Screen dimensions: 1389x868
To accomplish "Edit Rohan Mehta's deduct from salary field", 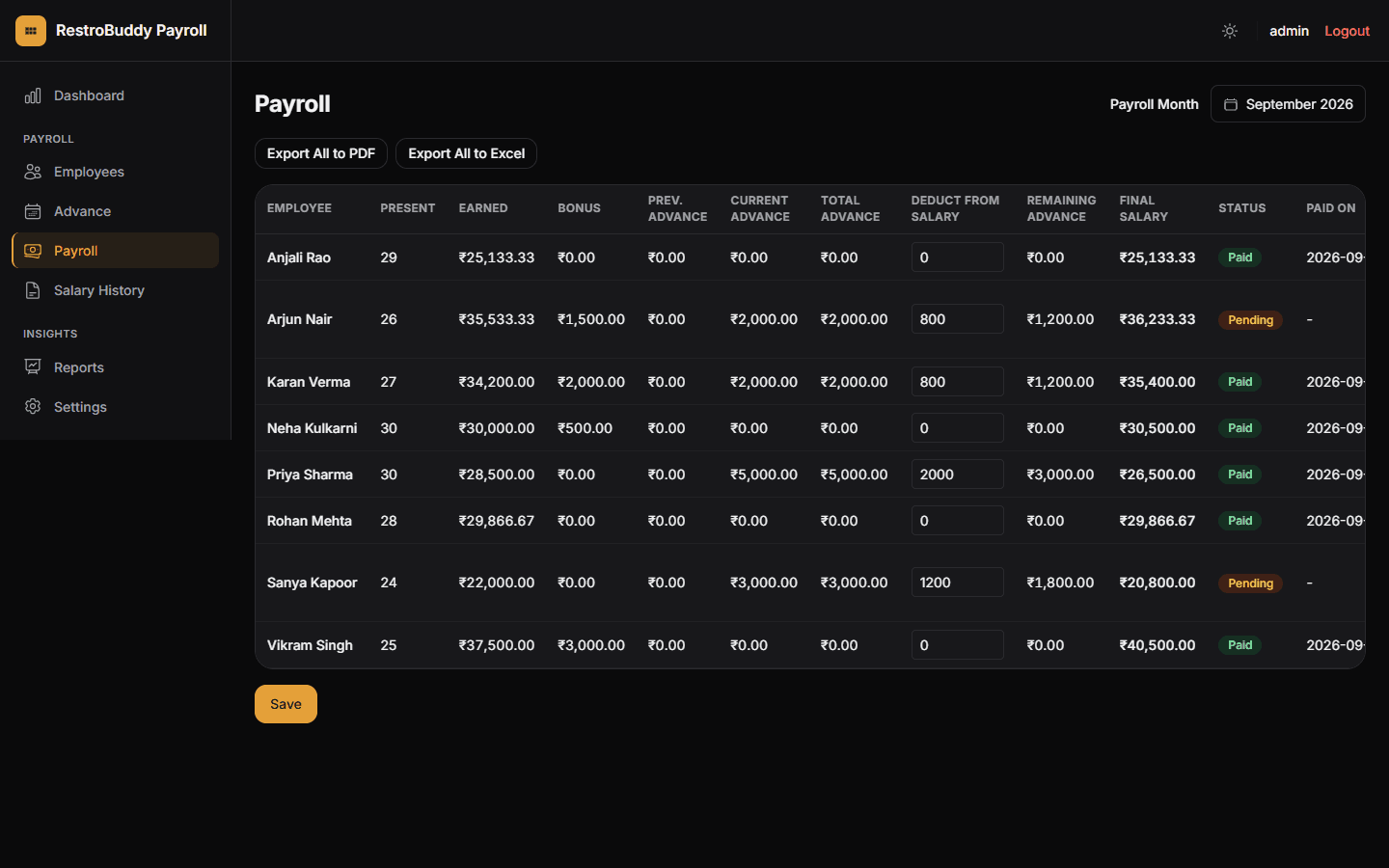I will (x=957, y=521).
